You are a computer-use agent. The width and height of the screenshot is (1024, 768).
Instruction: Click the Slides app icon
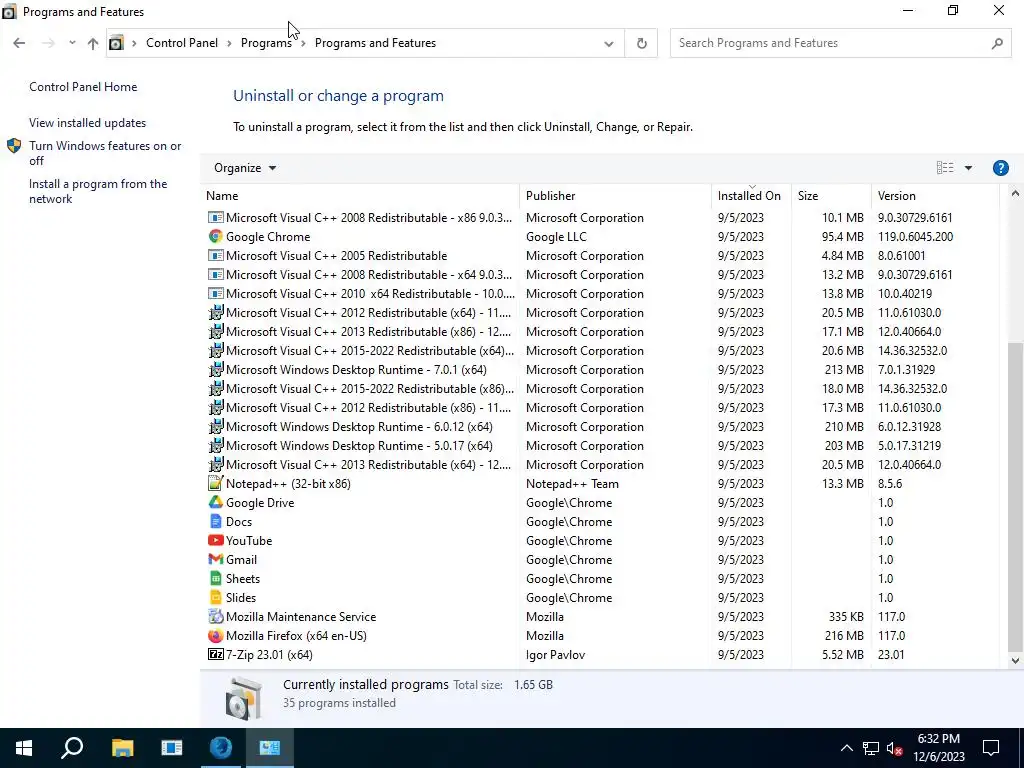point(216,597)
